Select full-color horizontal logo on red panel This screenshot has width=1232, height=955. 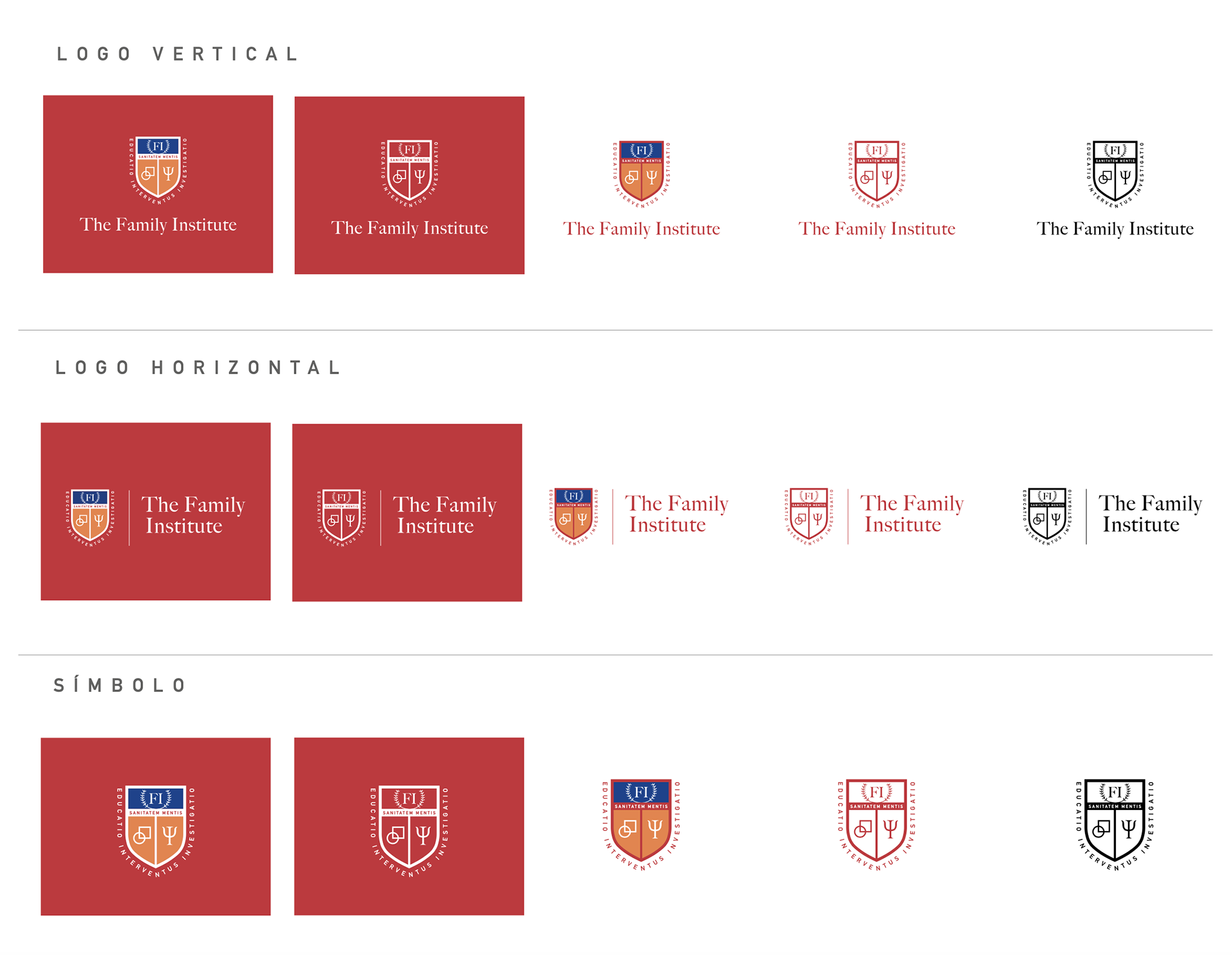pos(156,512)
